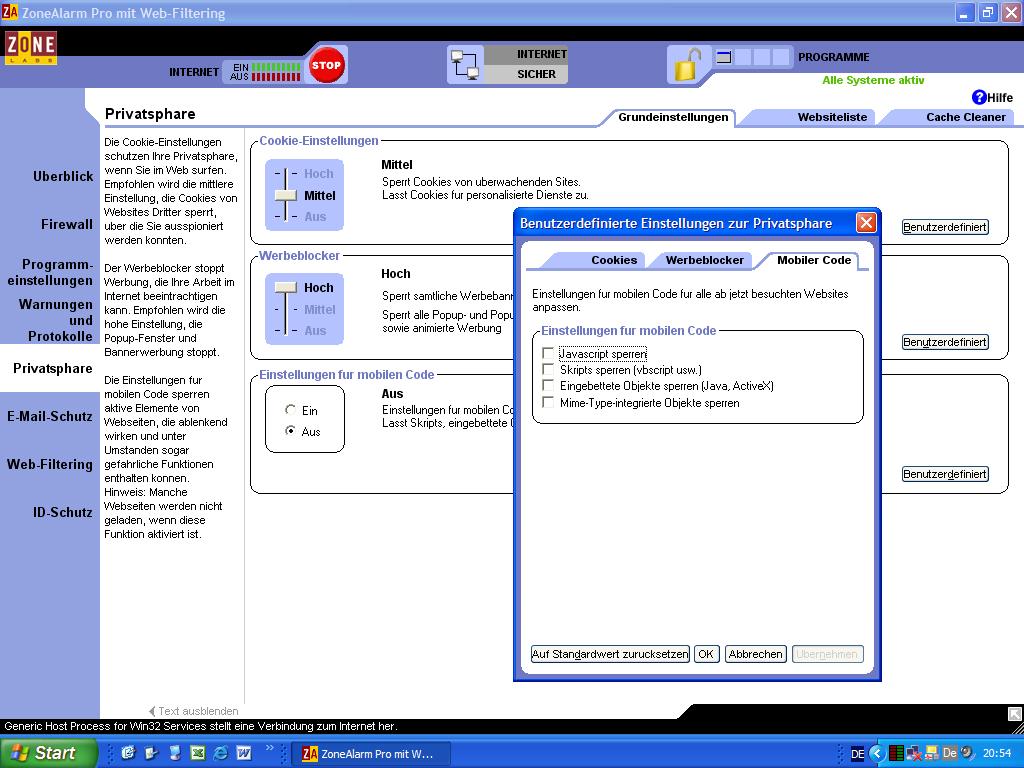Click Benutzerdefiniert in Cookie-Einstellungen section
Screen dimensions: 1024x768
tap(944, 227)
